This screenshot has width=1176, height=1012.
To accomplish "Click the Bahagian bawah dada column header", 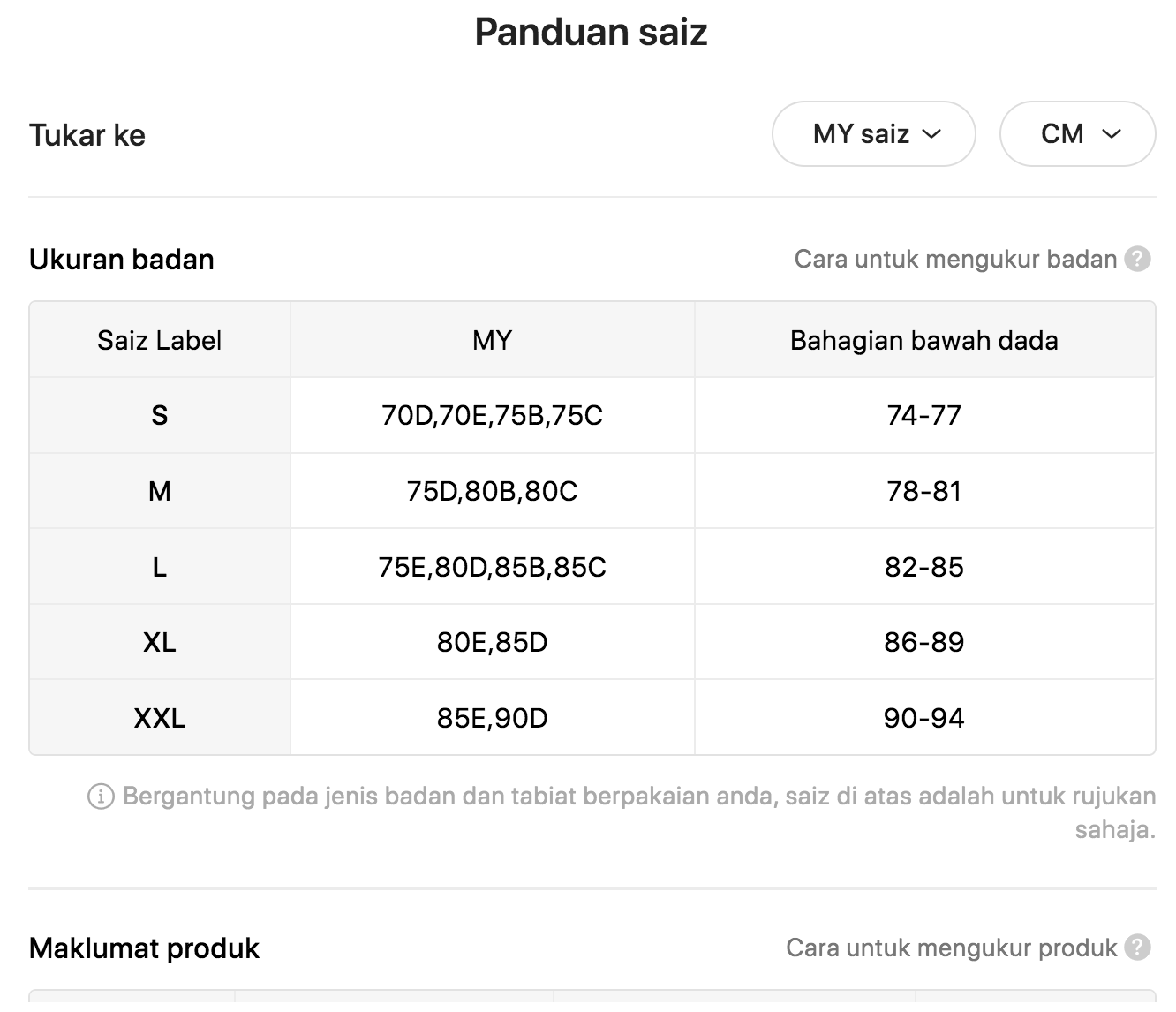I will pyautogui.click(x=924, y=340).
